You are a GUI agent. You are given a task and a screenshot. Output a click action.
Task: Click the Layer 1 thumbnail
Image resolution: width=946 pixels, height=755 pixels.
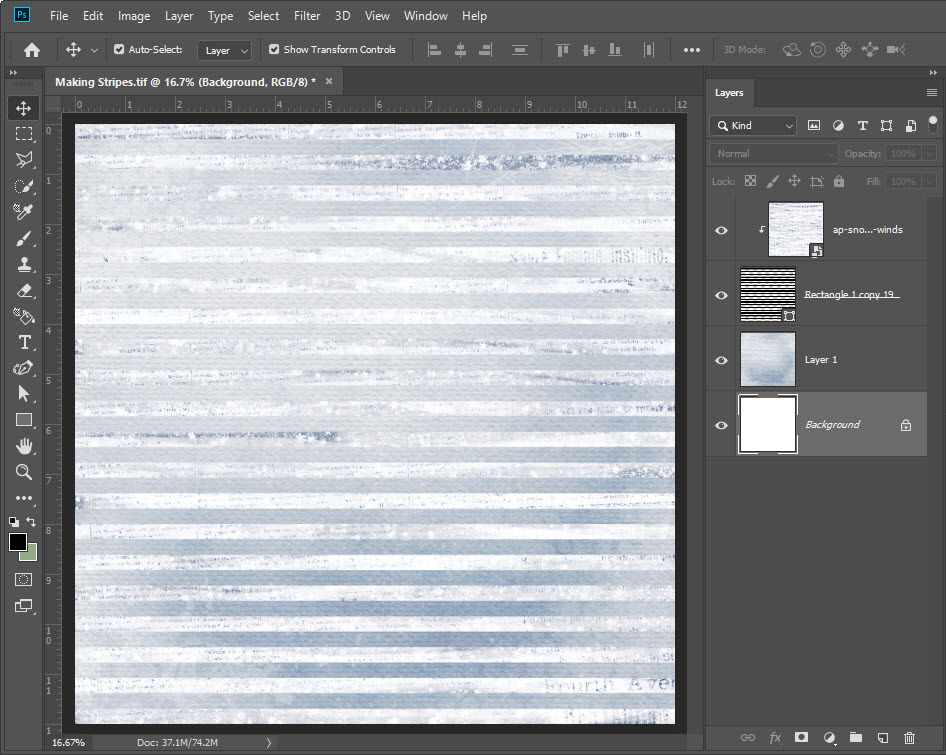767,360
